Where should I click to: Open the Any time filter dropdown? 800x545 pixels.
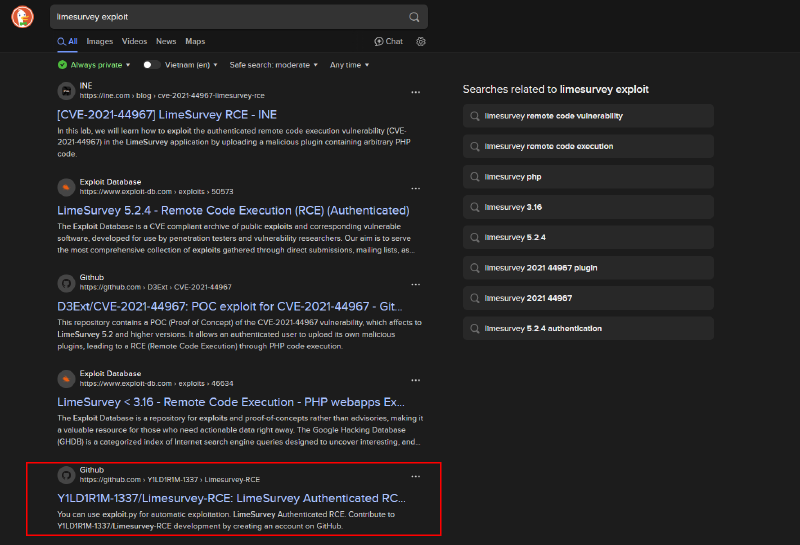coord(348,65)
